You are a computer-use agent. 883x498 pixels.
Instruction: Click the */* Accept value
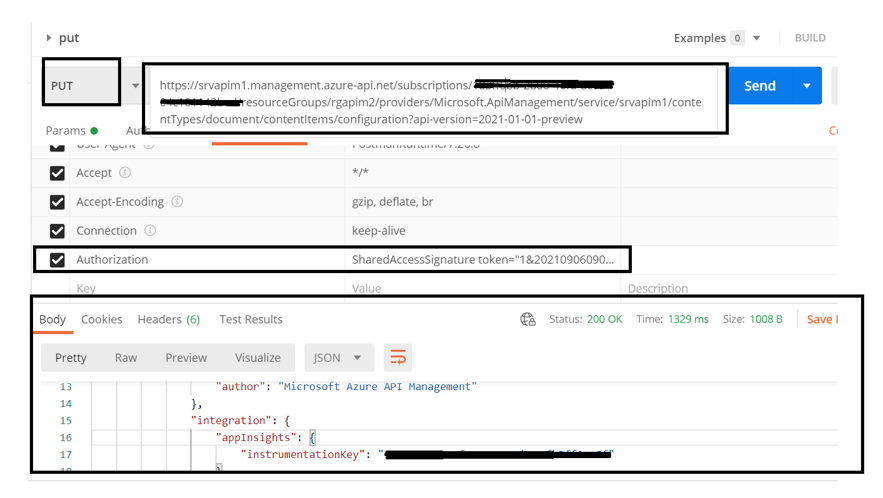[x=360, y=172]
